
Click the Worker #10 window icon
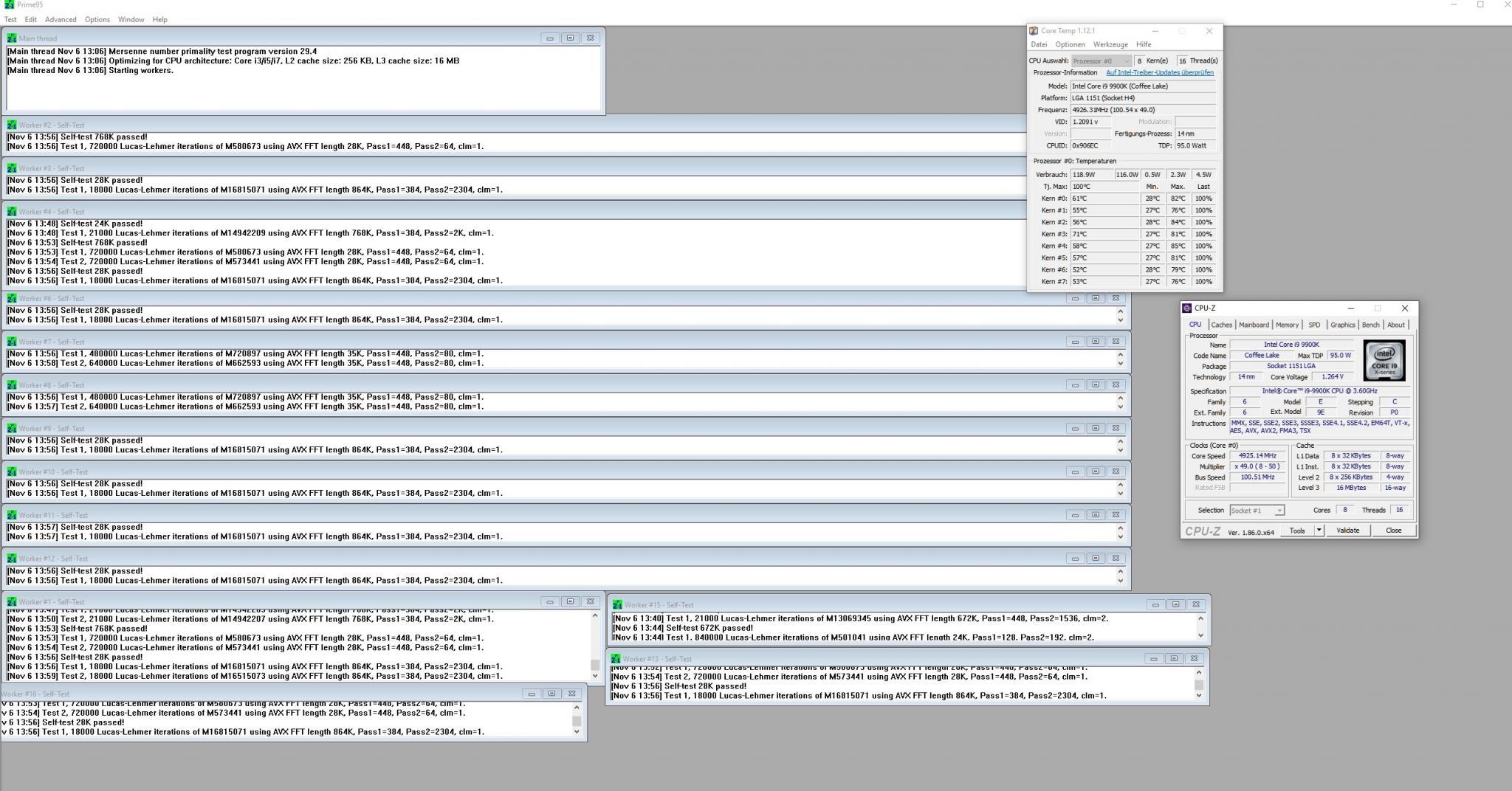[12, 472]
